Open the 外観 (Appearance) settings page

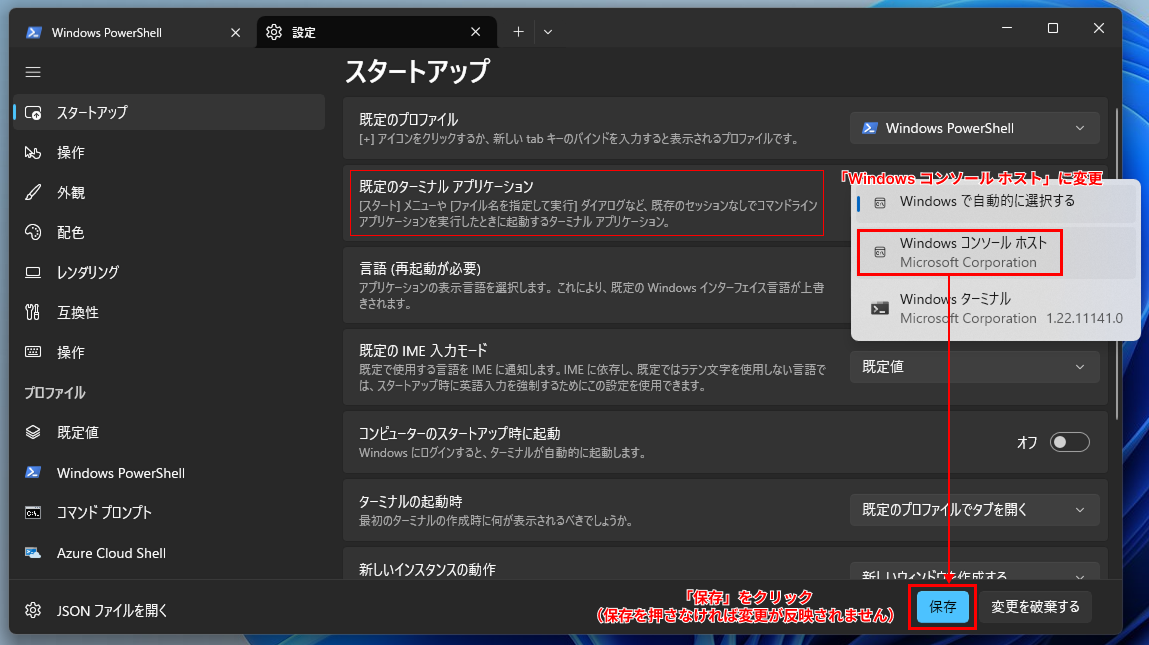70,192
